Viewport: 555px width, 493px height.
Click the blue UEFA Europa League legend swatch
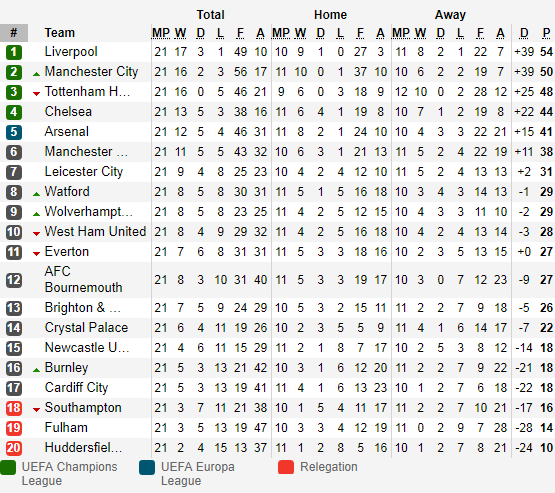(x=147, y=467)
